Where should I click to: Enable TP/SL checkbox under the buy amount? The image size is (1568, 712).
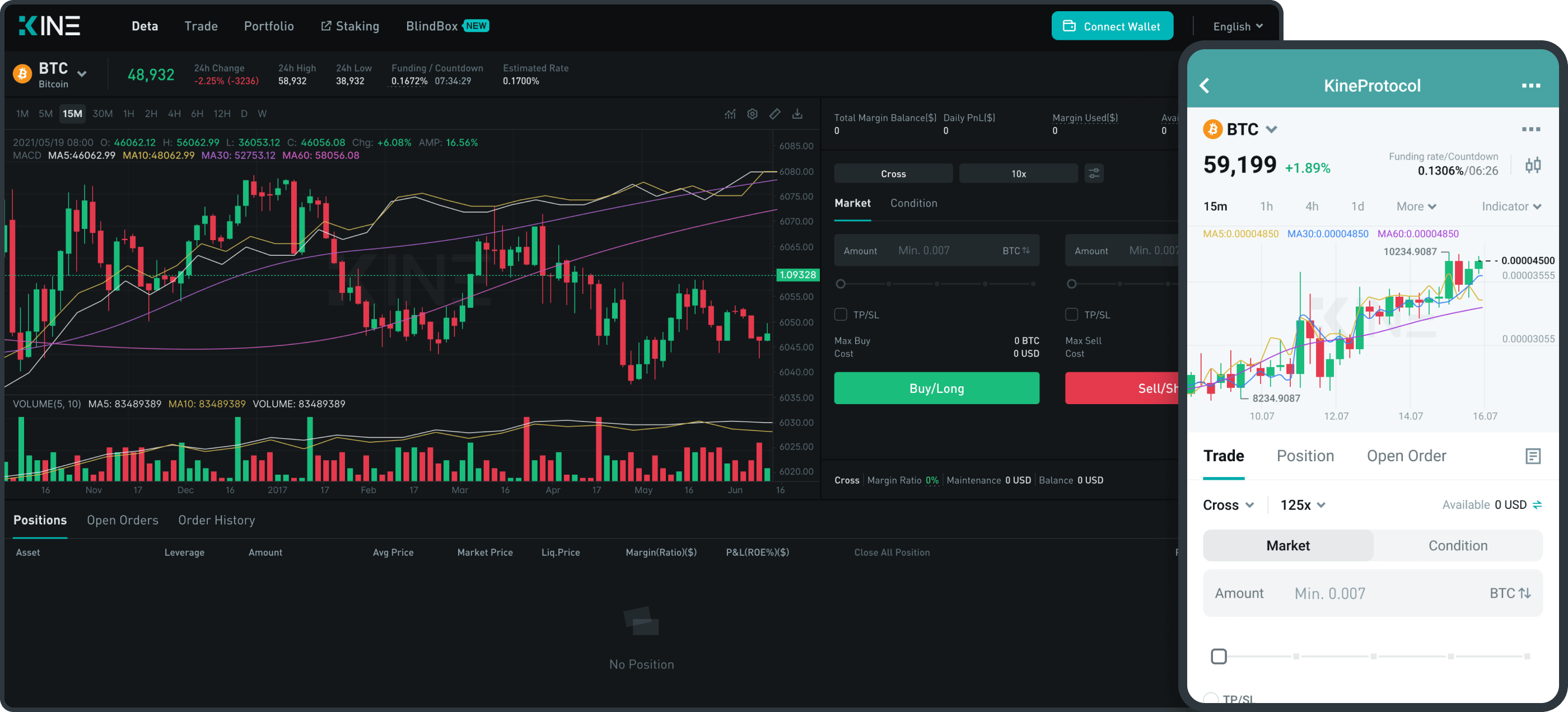point(841,315)
